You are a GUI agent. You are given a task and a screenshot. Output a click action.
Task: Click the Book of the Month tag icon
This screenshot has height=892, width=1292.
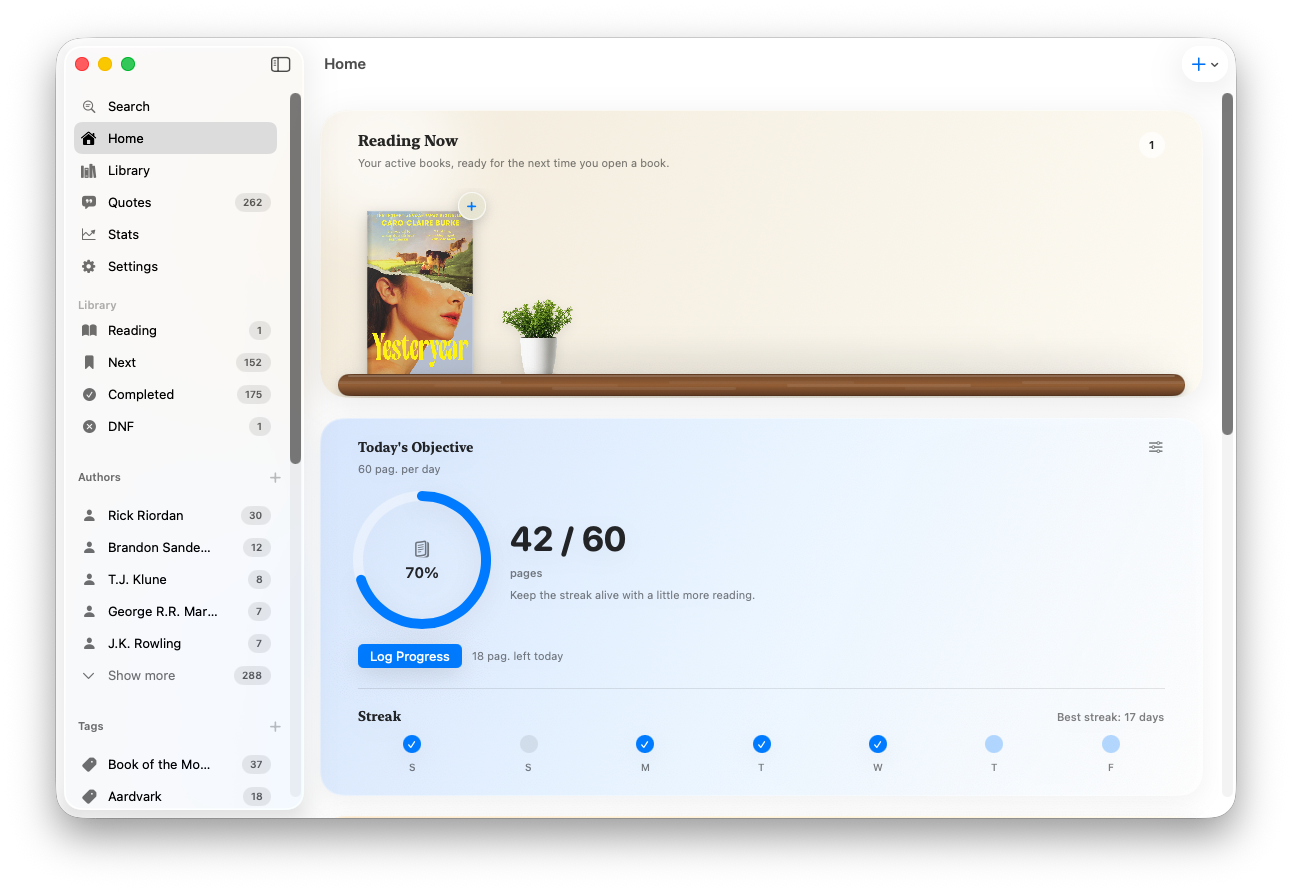(89, 765)
